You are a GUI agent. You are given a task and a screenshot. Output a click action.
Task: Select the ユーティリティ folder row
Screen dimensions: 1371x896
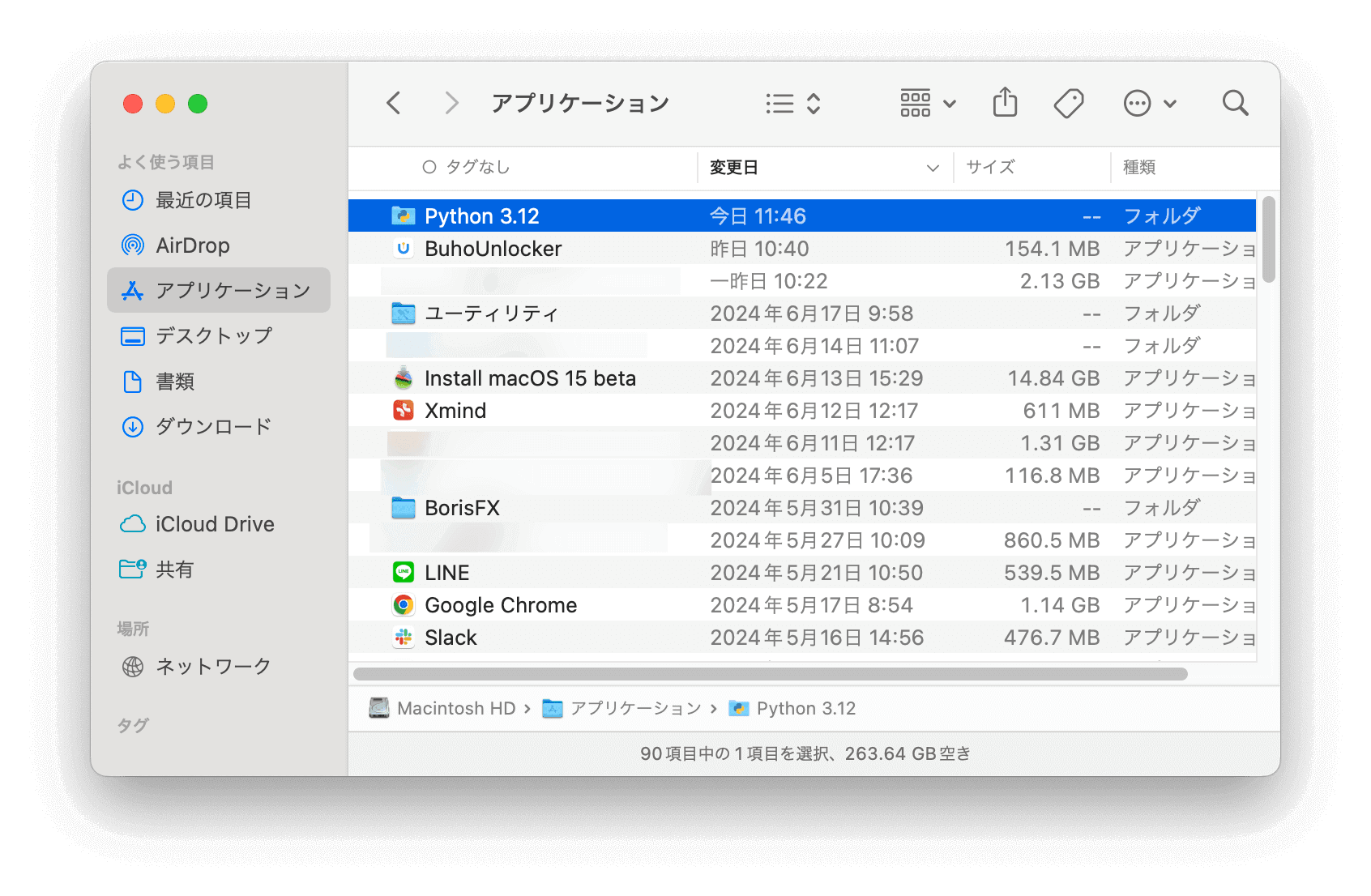pos(802,314)
